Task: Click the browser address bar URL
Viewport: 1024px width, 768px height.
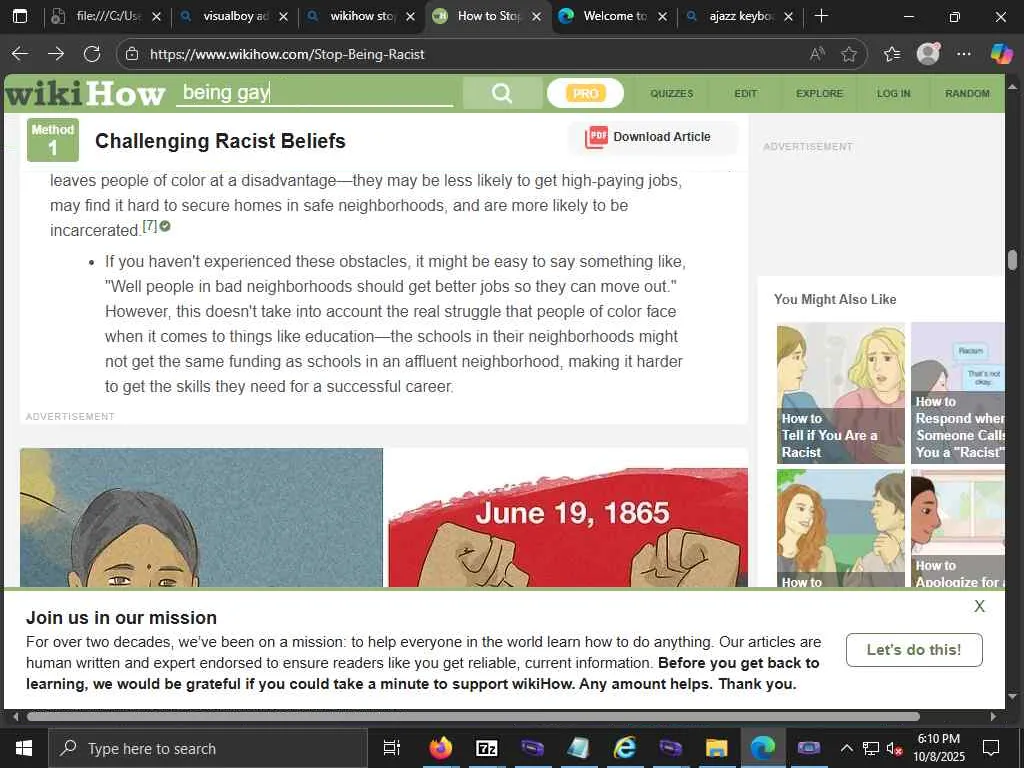Action: point(287,54)
